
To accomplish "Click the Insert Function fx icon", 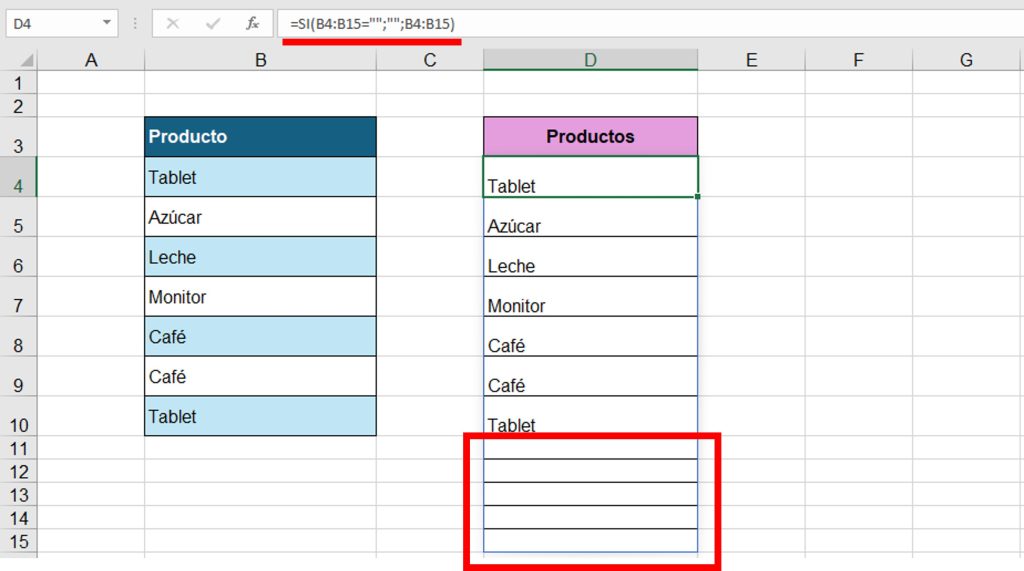I will pos(253,23).
